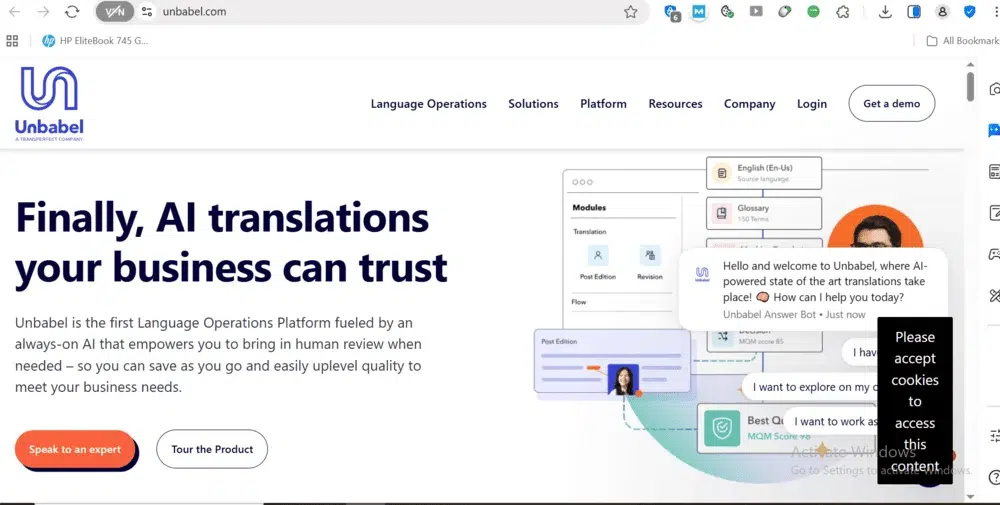The width and height of the screenshot is (1000, 505).
Task: Open the Language Operations menu
Action: [x=429, y=104]
